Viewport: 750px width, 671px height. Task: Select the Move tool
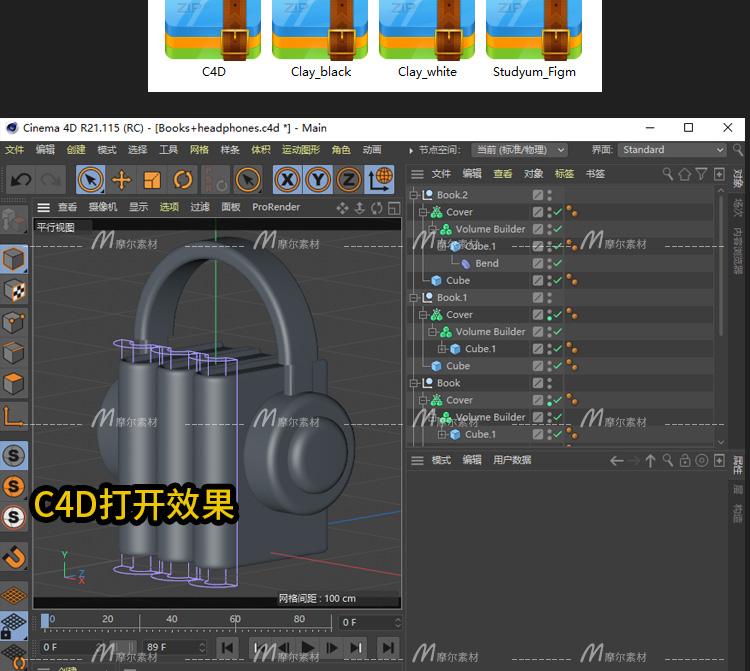click(121, 180)
